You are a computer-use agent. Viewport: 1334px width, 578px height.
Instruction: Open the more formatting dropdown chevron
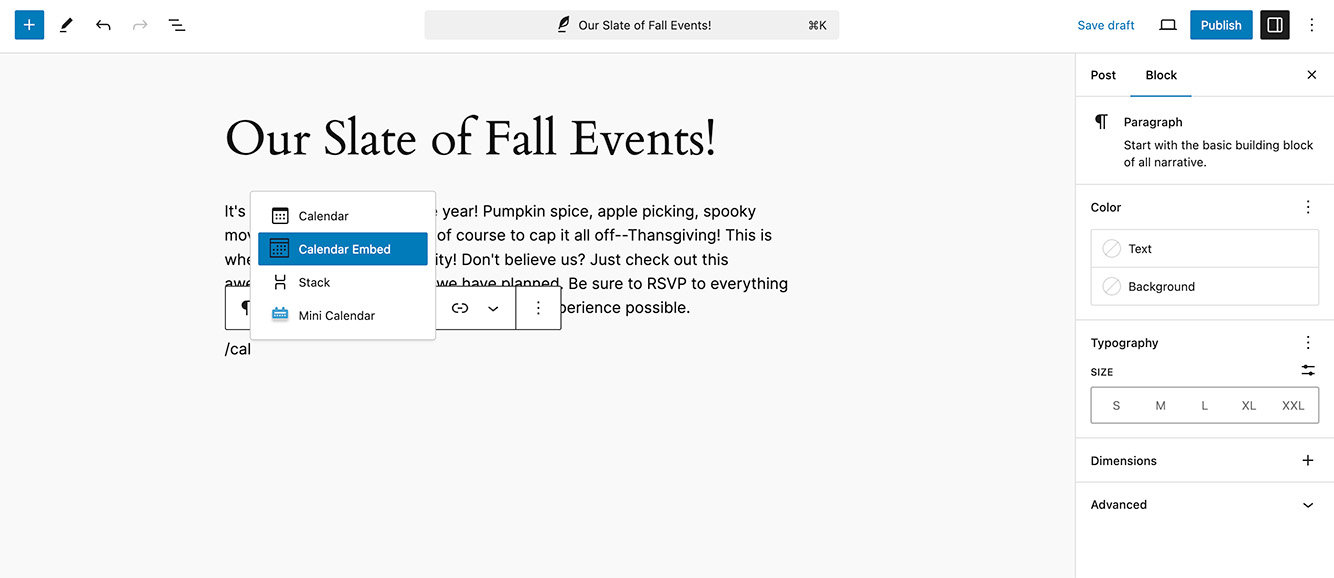click(493, 308)
